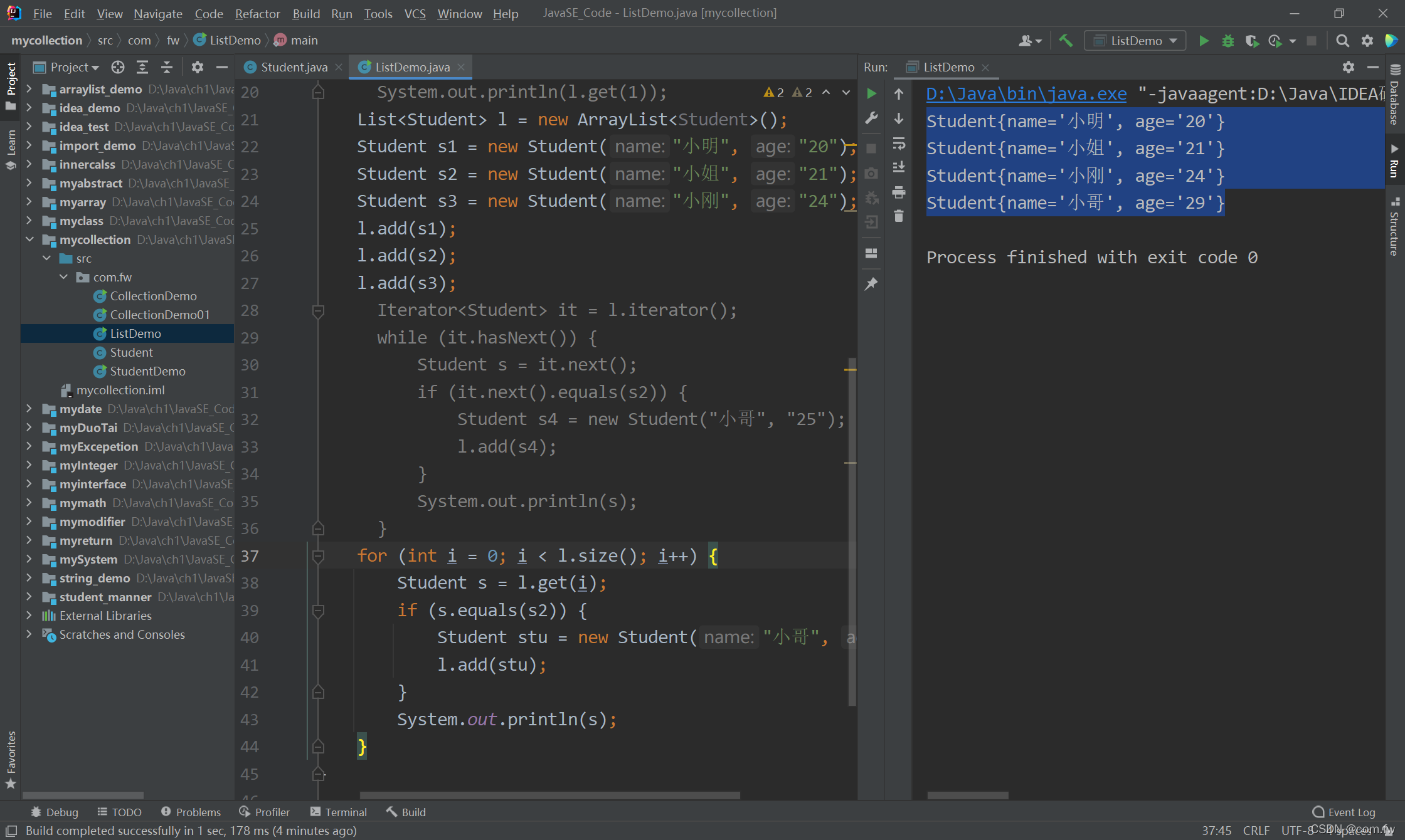Click the Search Everywhere magnifier icon
Viewport: 1405px width, 840px height.
click(1342, 41)
